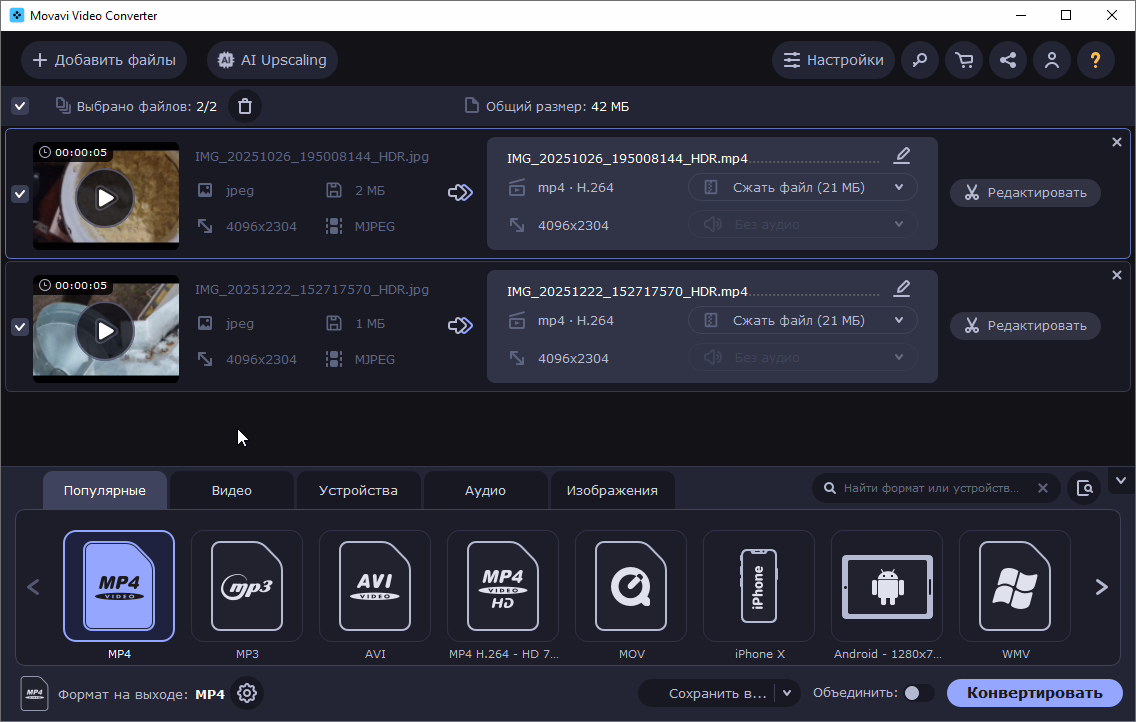1136x722 pixels.
Task: Switch to the Популярные tab
Action: click(x=104, y=490)
